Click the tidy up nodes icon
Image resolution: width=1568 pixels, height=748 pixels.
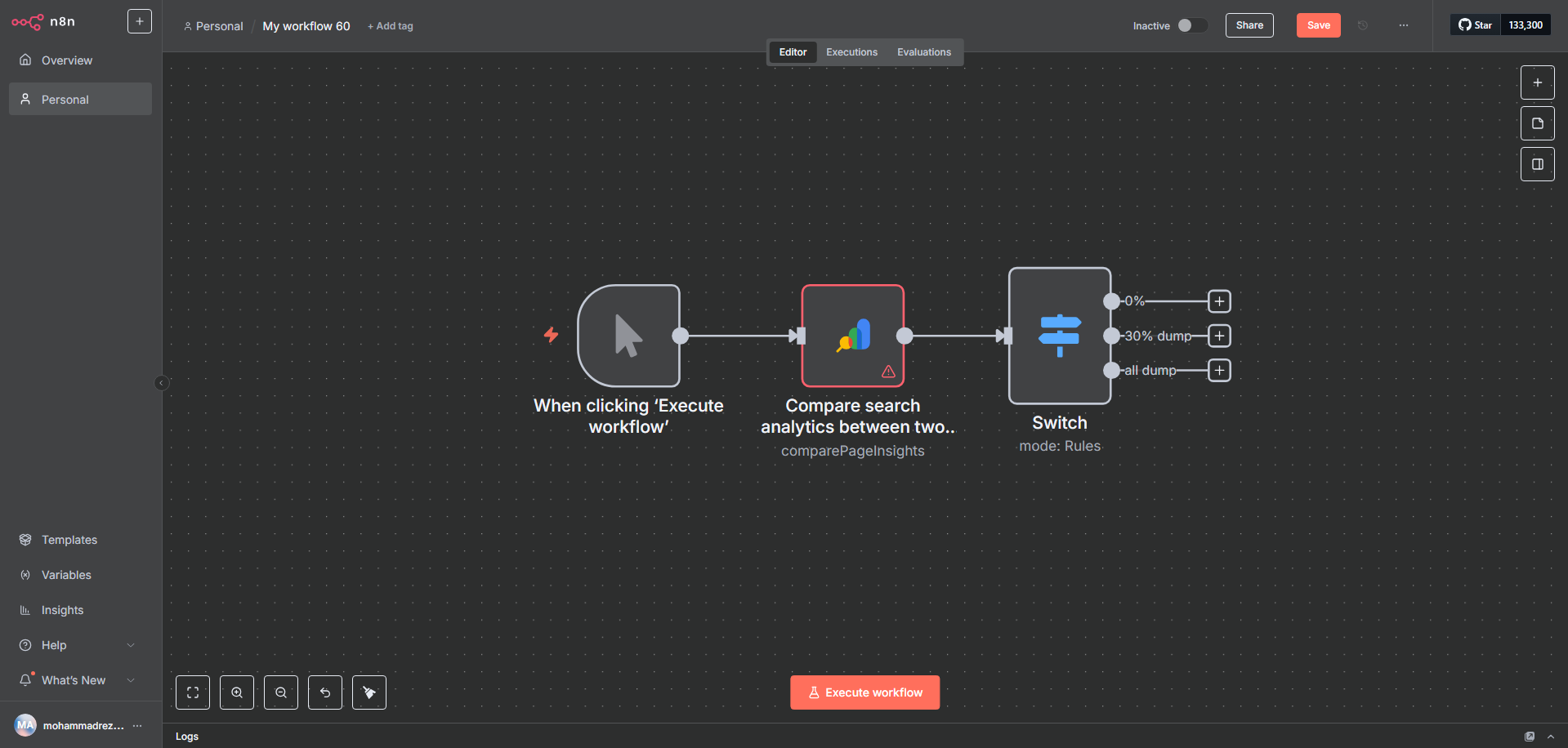[369, 692]
